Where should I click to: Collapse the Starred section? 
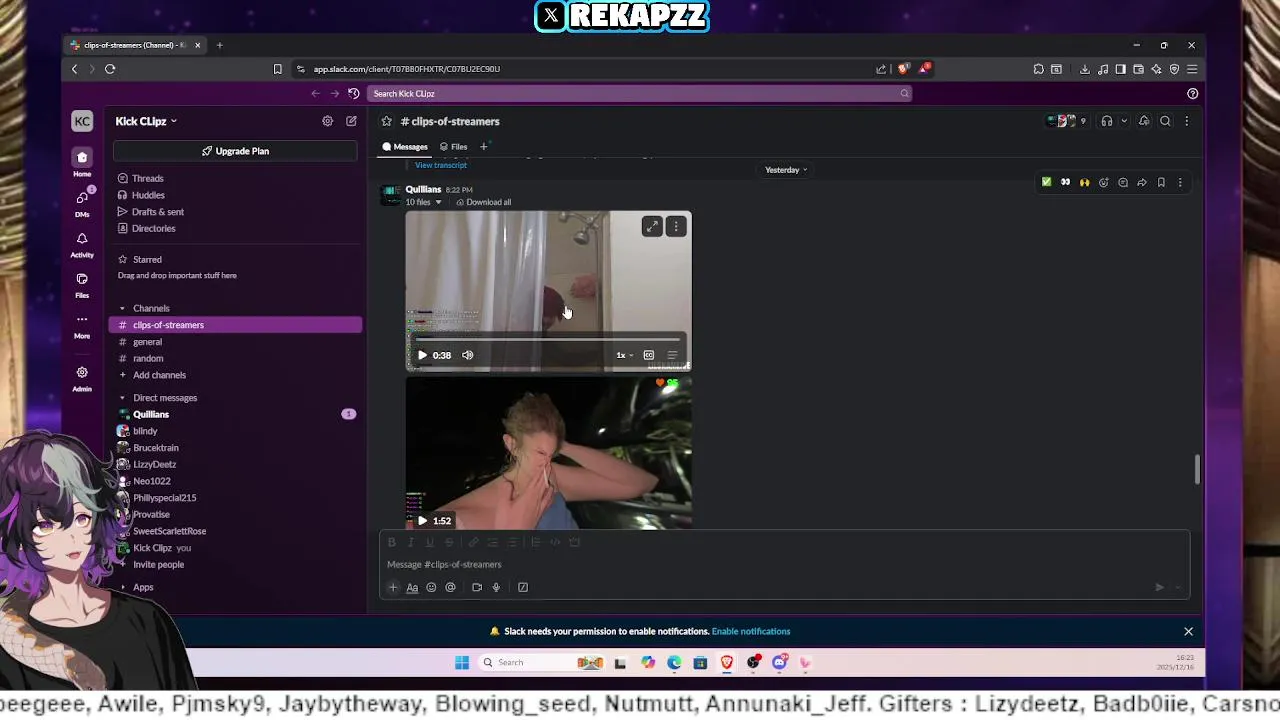(122, 259)
